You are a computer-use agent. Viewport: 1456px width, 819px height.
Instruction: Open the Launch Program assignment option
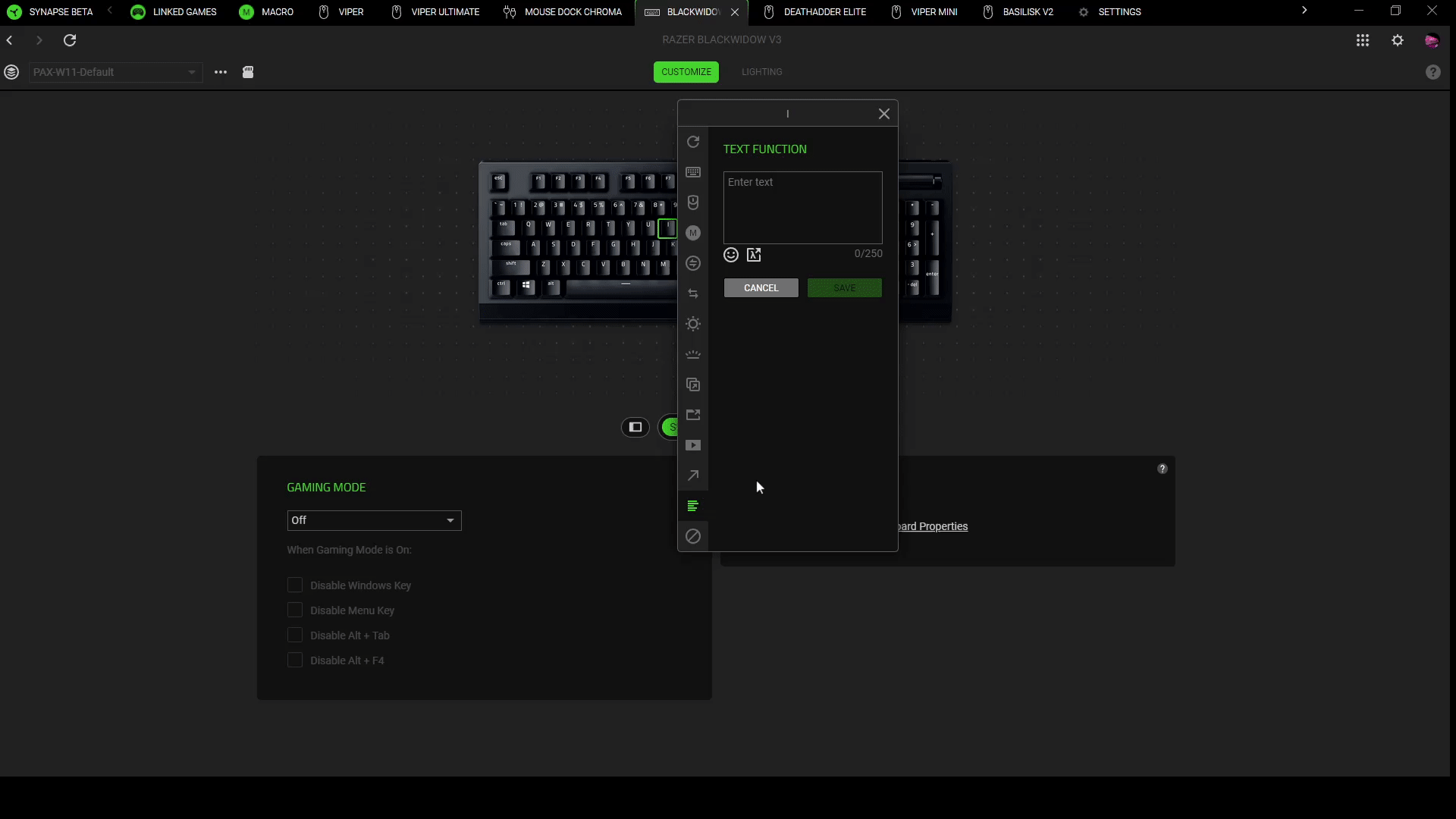pos(693,415)
